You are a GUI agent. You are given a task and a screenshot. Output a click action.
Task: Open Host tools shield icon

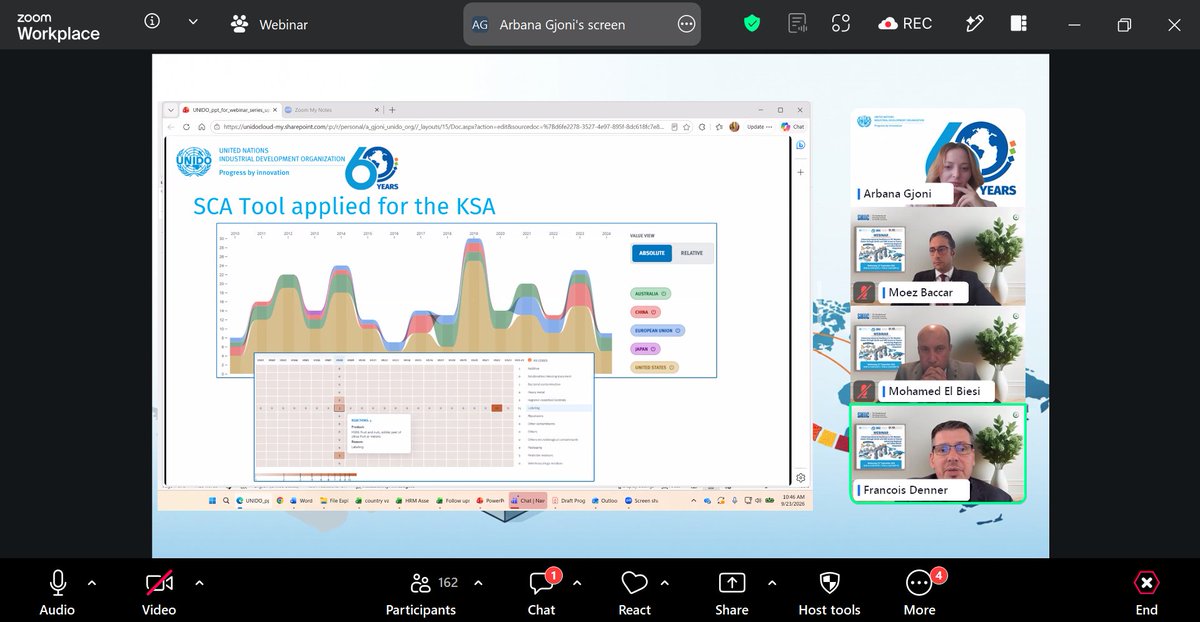829,582
